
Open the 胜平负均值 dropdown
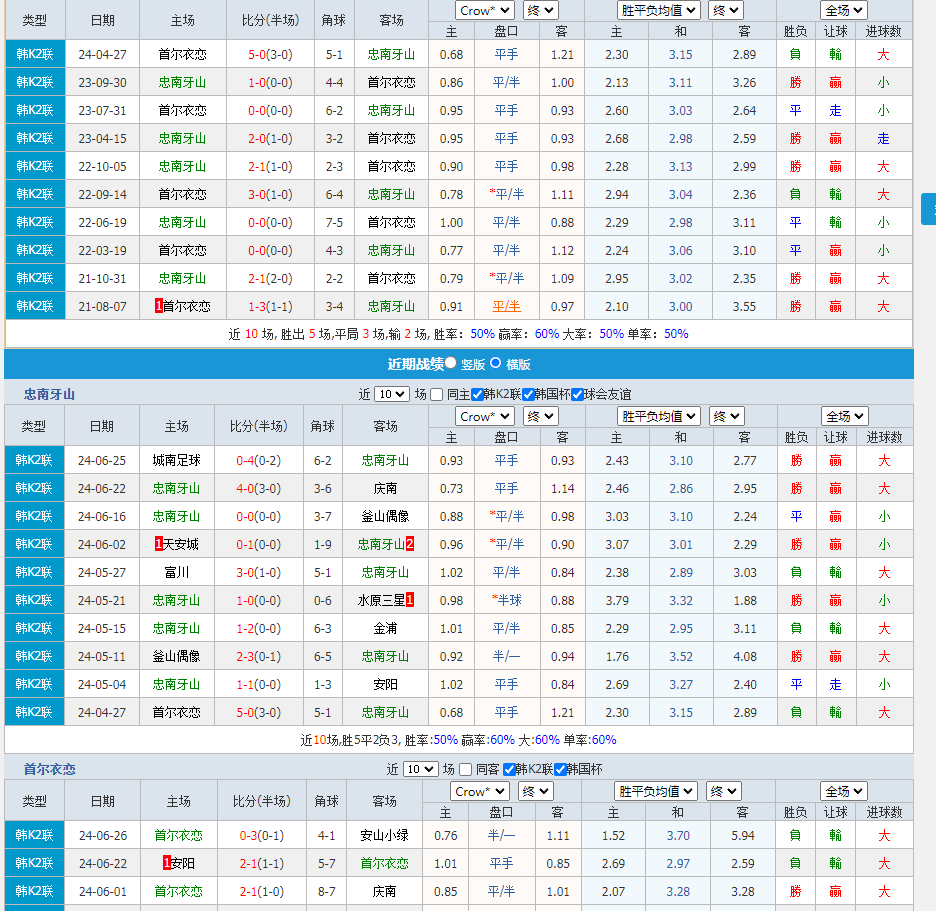coord(659,10)
